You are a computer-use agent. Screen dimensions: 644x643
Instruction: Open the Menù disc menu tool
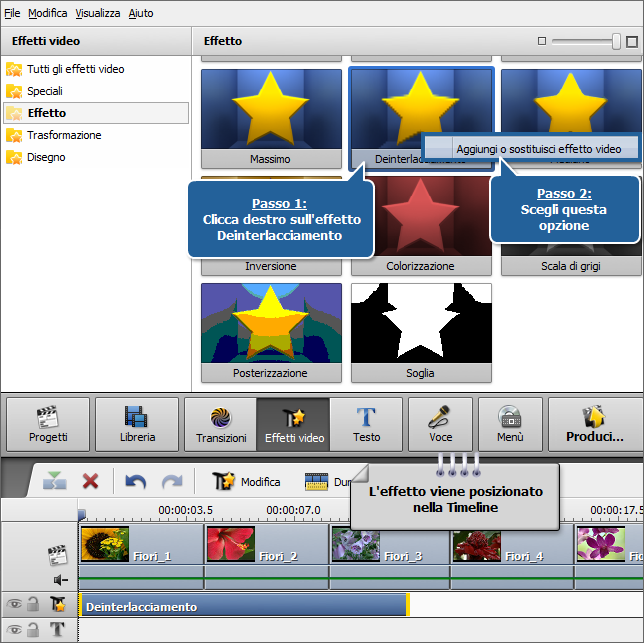tap(510, 424)
